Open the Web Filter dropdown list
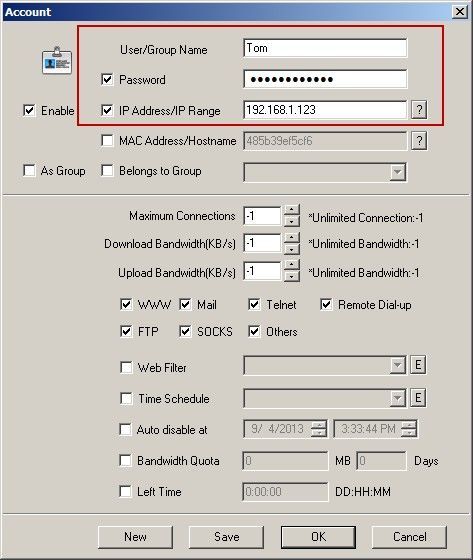Viewport: 473px width, 560px height. click(x=397, y=365)
